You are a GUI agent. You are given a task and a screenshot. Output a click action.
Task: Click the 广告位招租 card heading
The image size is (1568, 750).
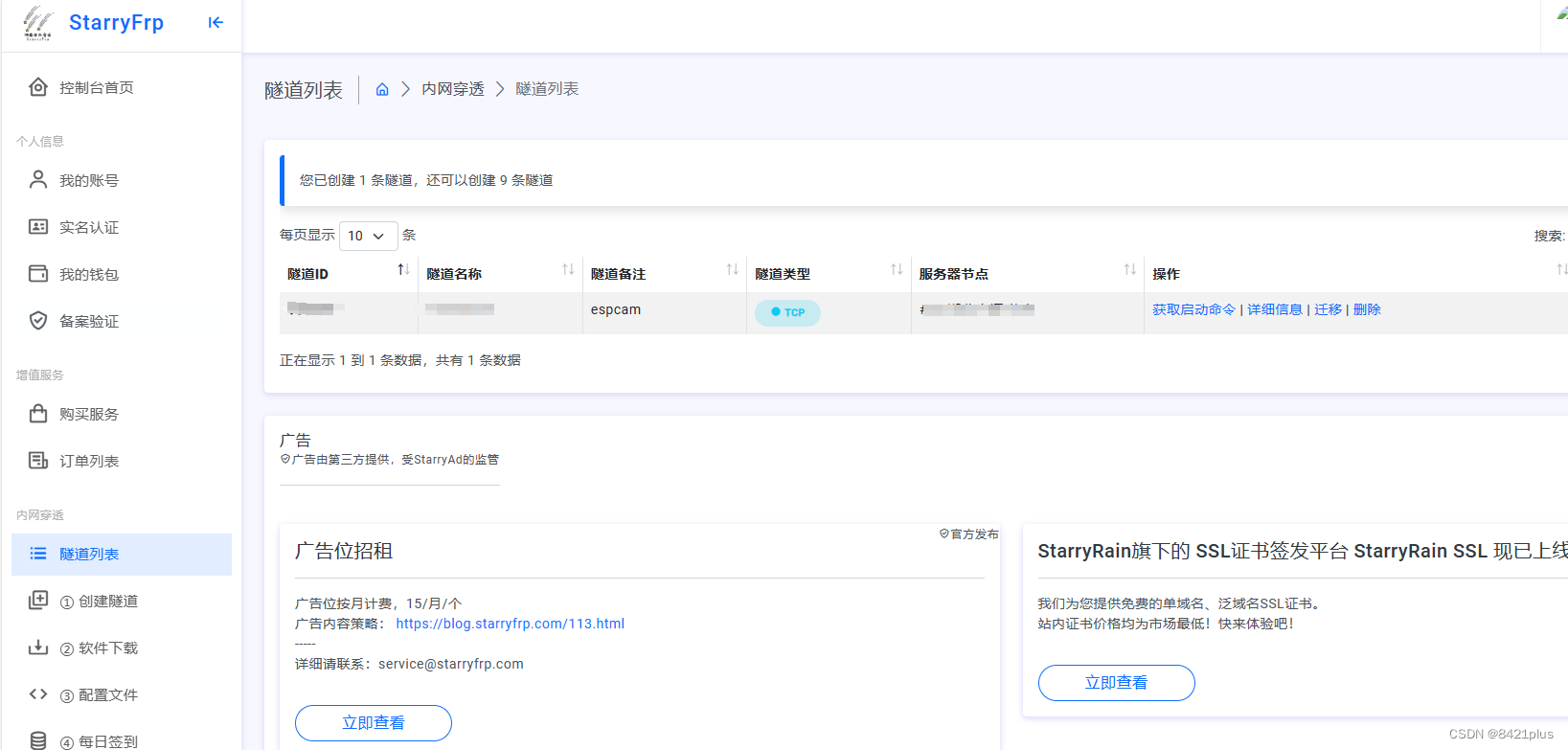pos(344,551)
